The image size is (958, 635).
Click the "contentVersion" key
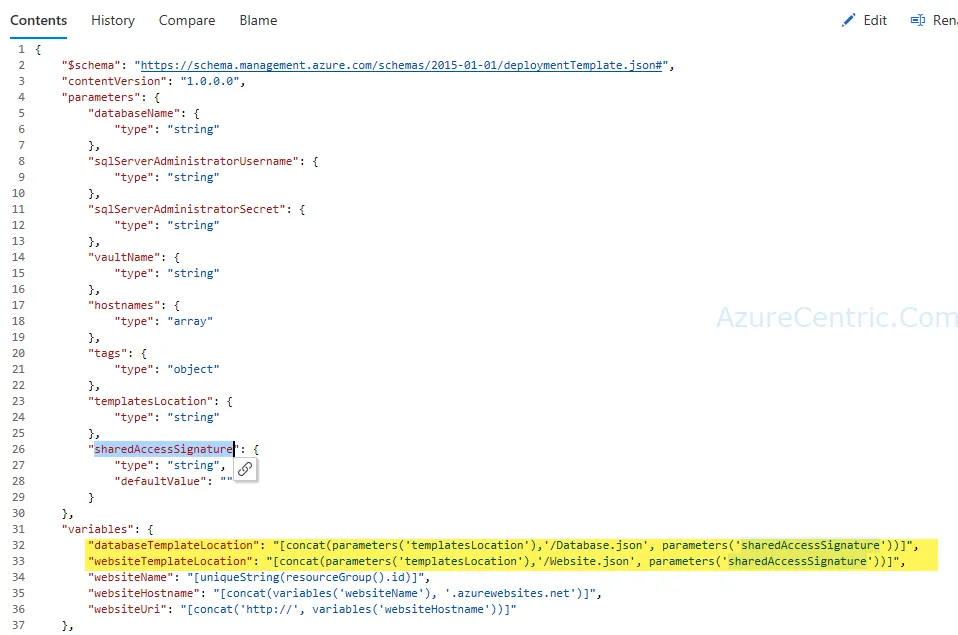(114, 81)
